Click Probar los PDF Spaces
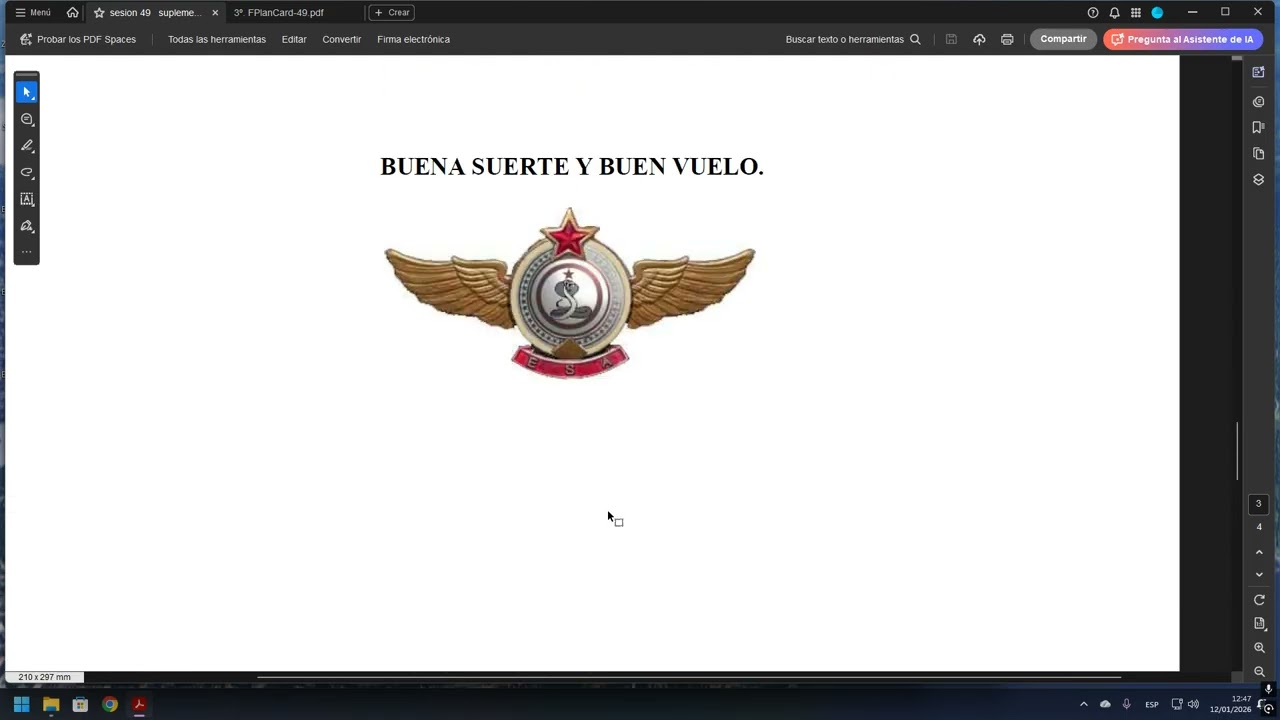This screenshot has width=1280, height=720. (x=78, y=39)
